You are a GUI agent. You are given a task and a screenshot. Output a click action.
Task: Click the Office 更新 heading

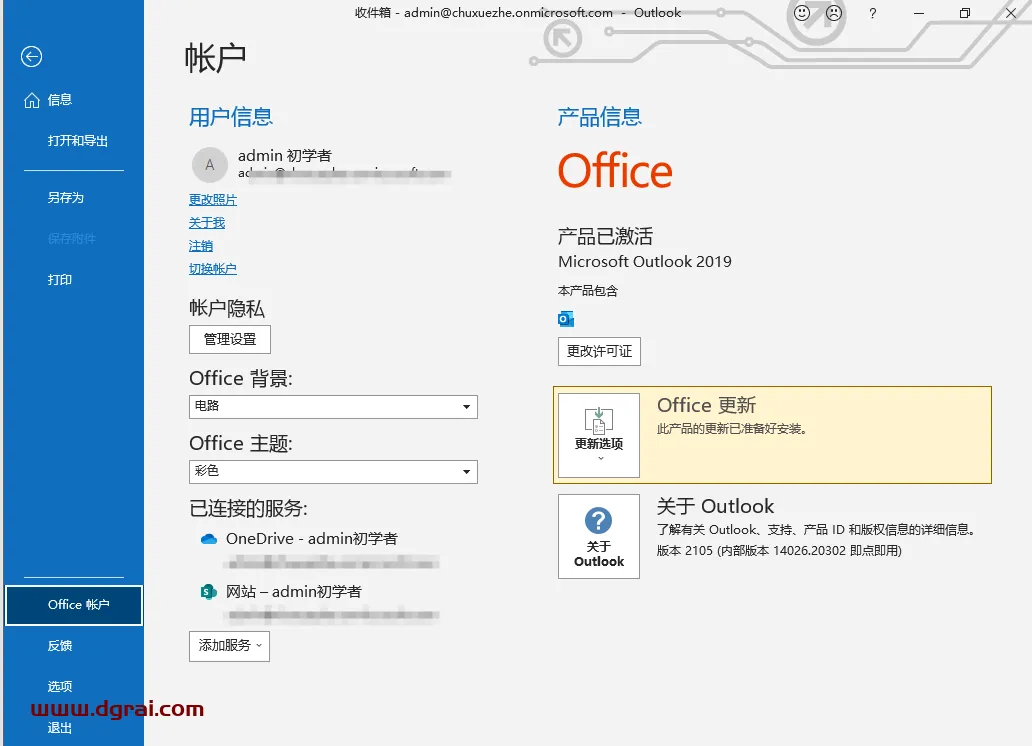[x=706, y=406]
